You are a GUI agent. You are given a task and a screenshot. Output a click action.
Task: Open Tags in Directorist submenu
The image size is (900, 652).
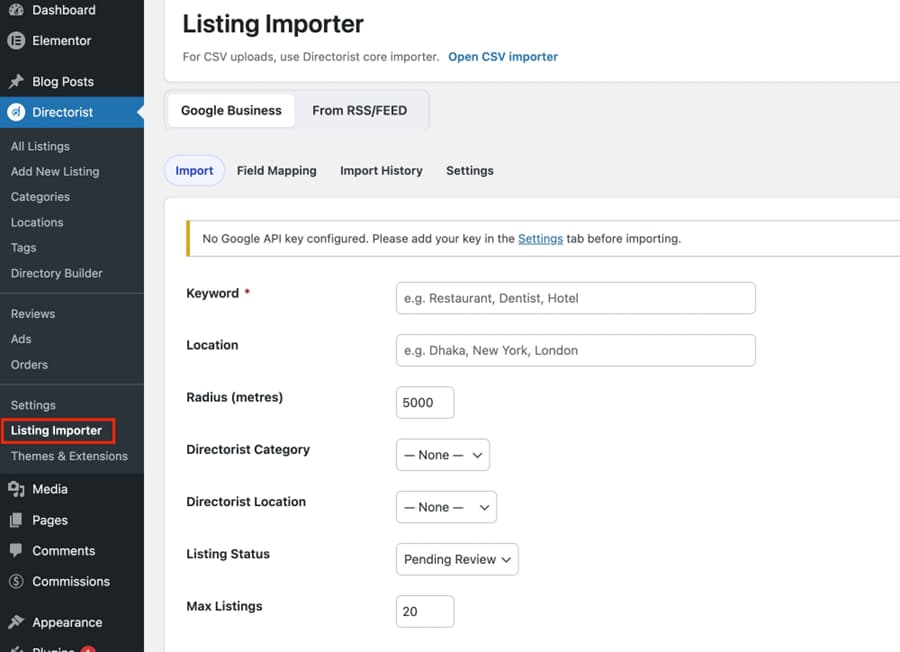pyautogui.click(x=24, y=248)
